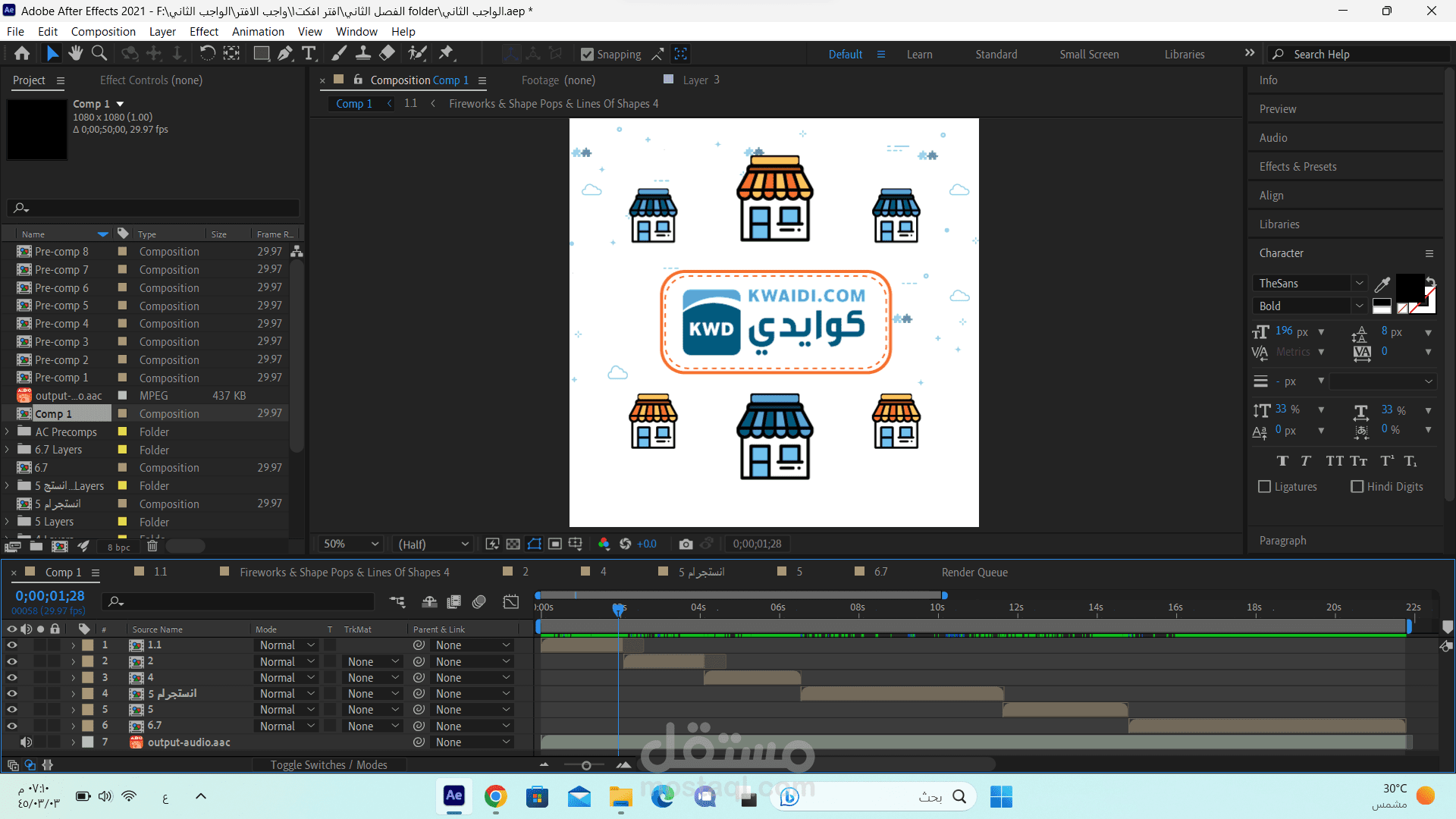Open File Explorer from the taskbar

pyautogui.click(x=620, y=796)
